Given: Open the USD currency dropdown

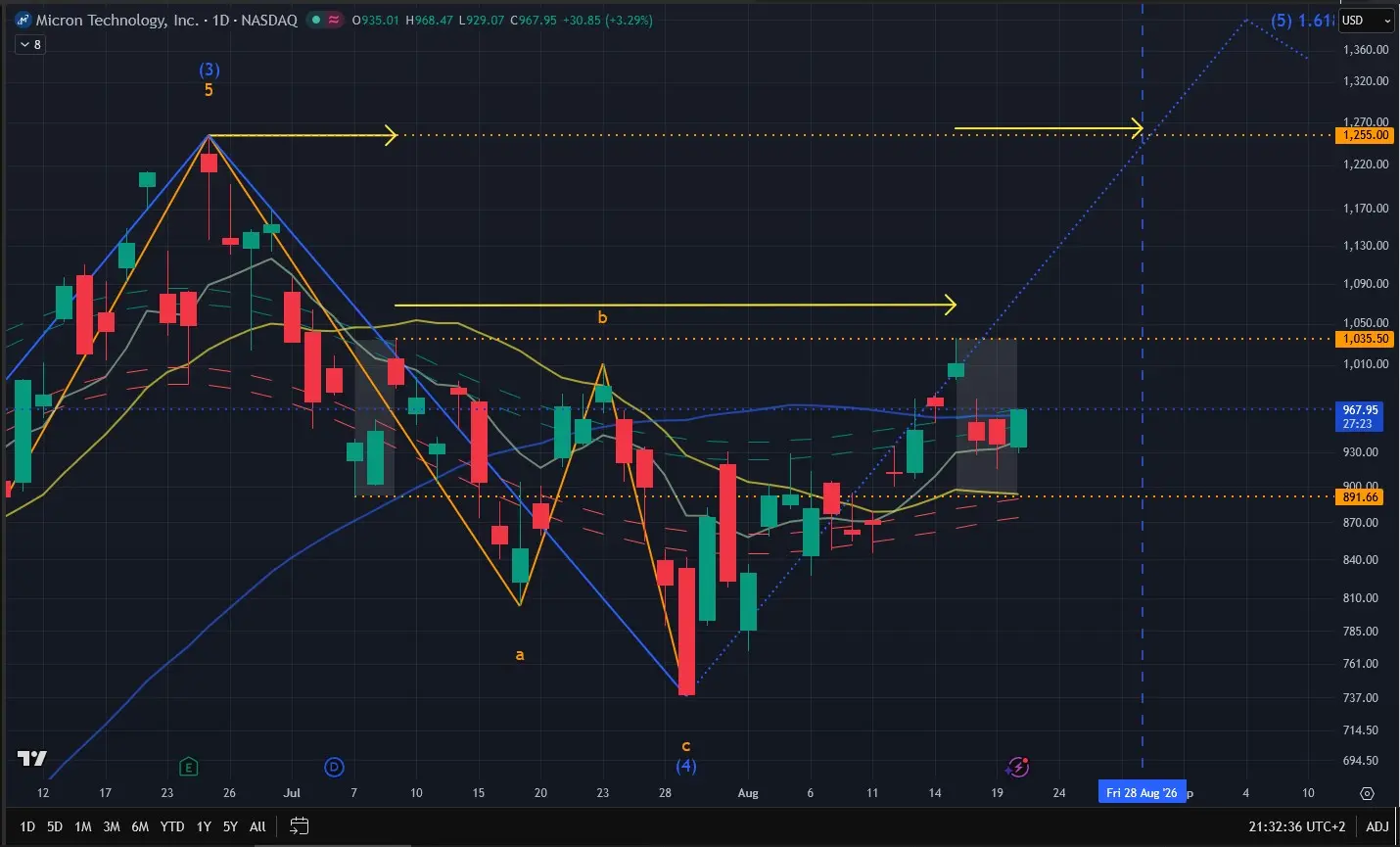Looking at the screenshot, I should (1365, 21).
